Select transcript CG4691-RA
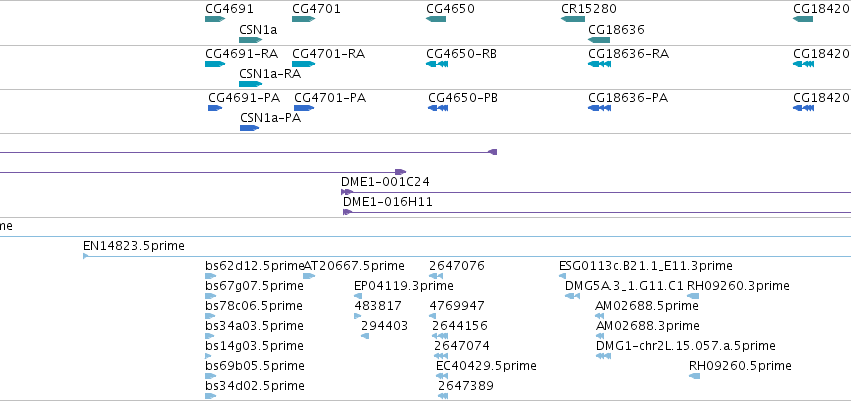 pyautogui.click(x=215, y=64)
